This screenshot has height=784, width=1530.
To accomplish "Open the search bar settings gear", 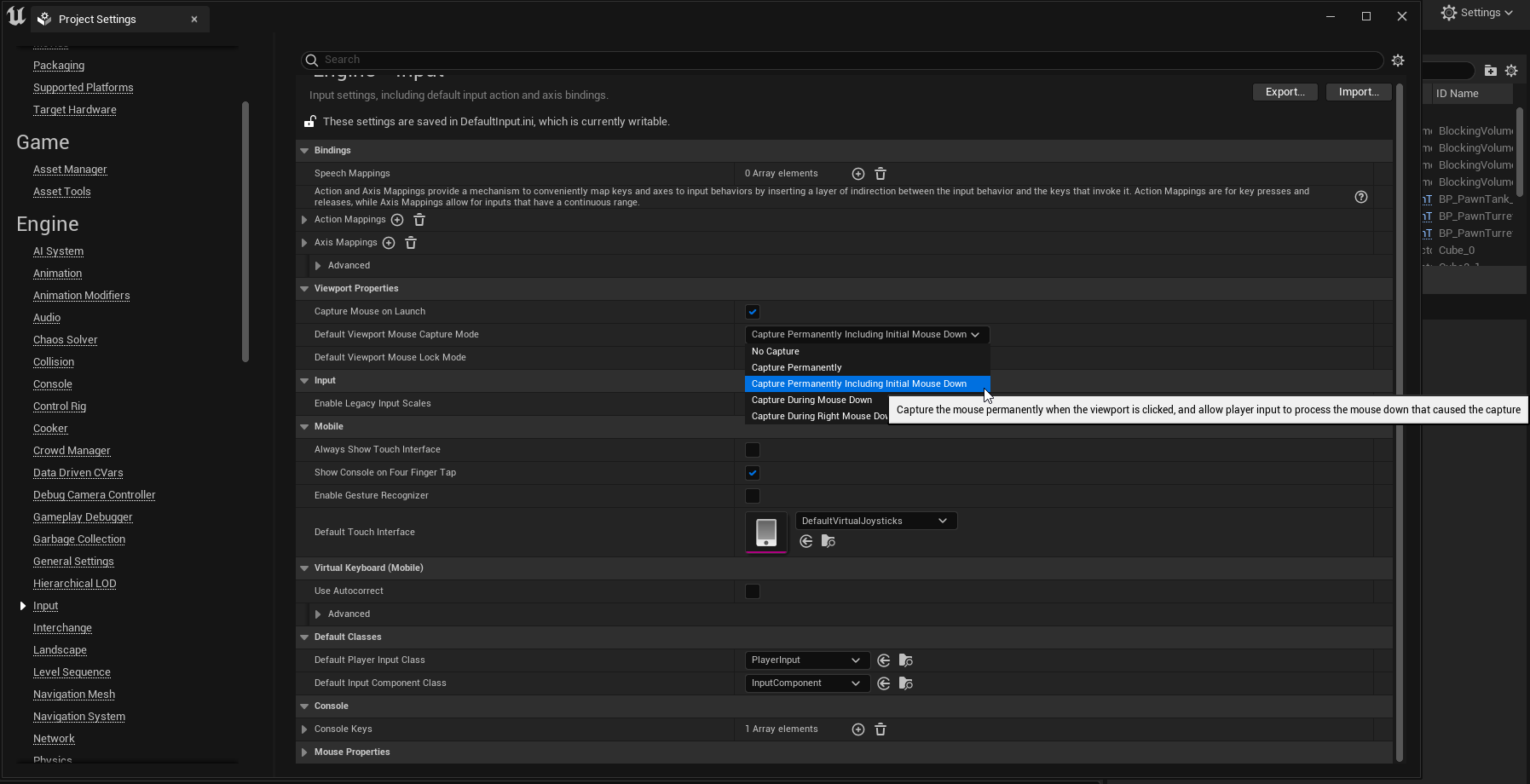I will 1397,60.
